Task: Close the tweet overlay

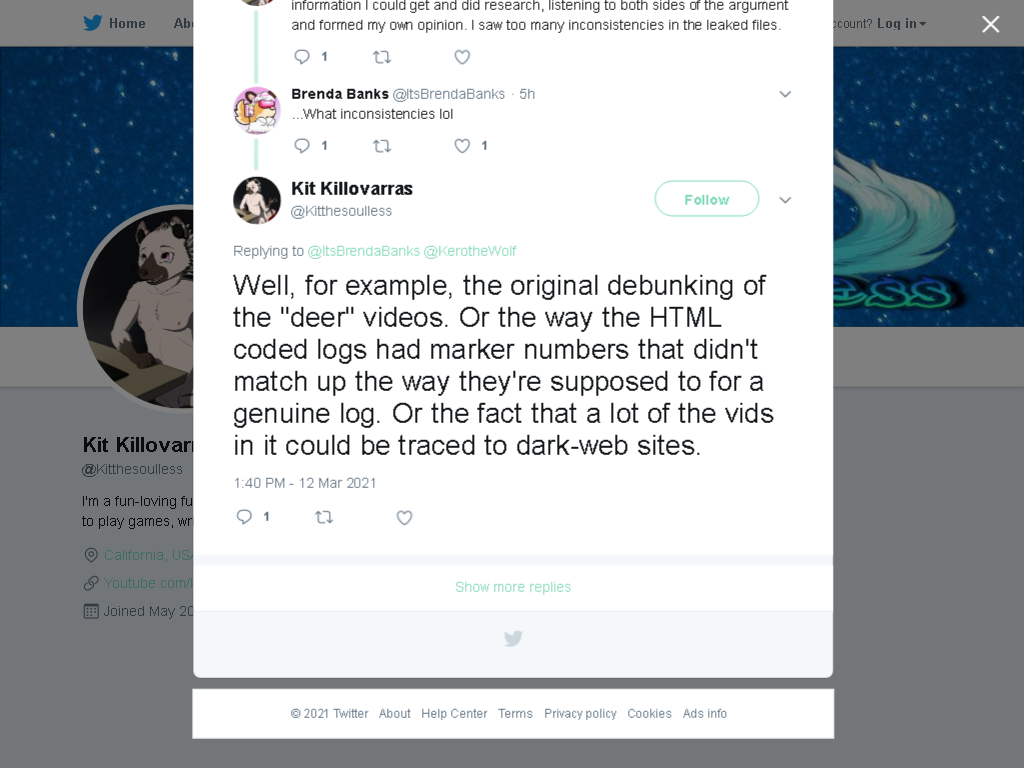Action: click(x=991, y=24)
